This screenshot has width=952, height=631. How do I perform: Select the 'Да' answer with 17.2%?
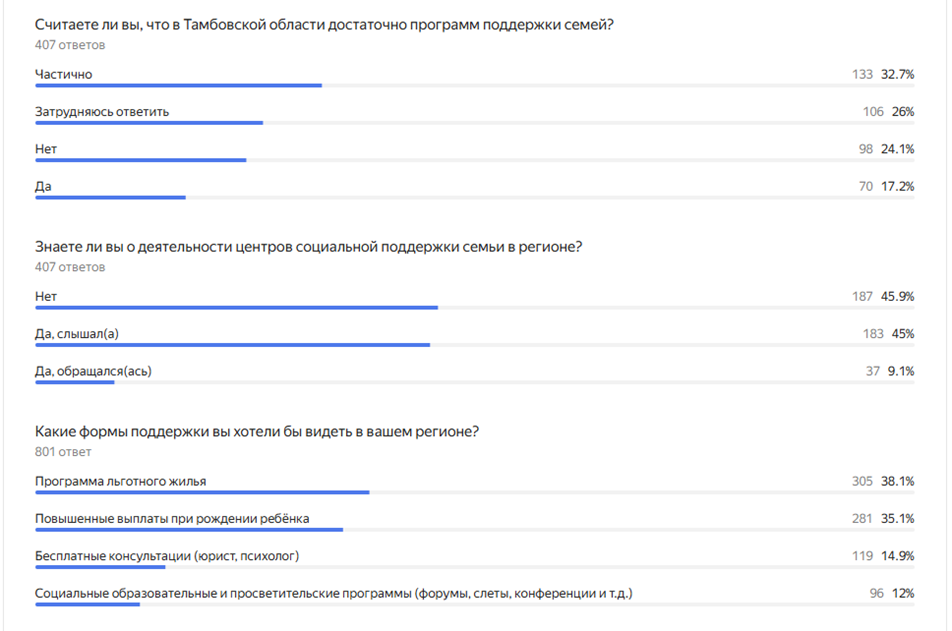(x=475, y=189)
